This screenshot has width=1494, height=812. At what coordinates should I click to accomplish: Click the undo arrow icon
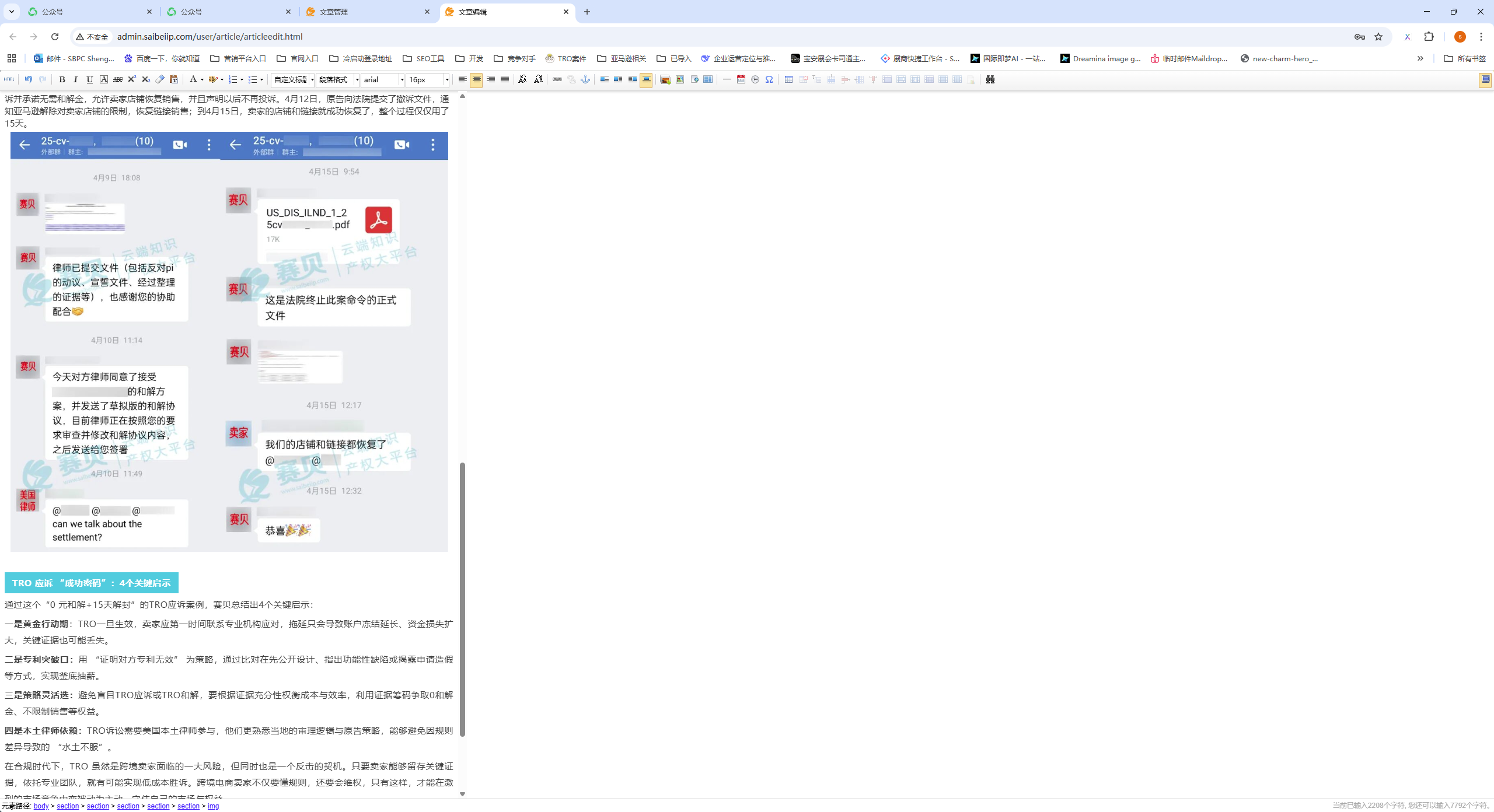pyautogui.click(x=28, y=79)
